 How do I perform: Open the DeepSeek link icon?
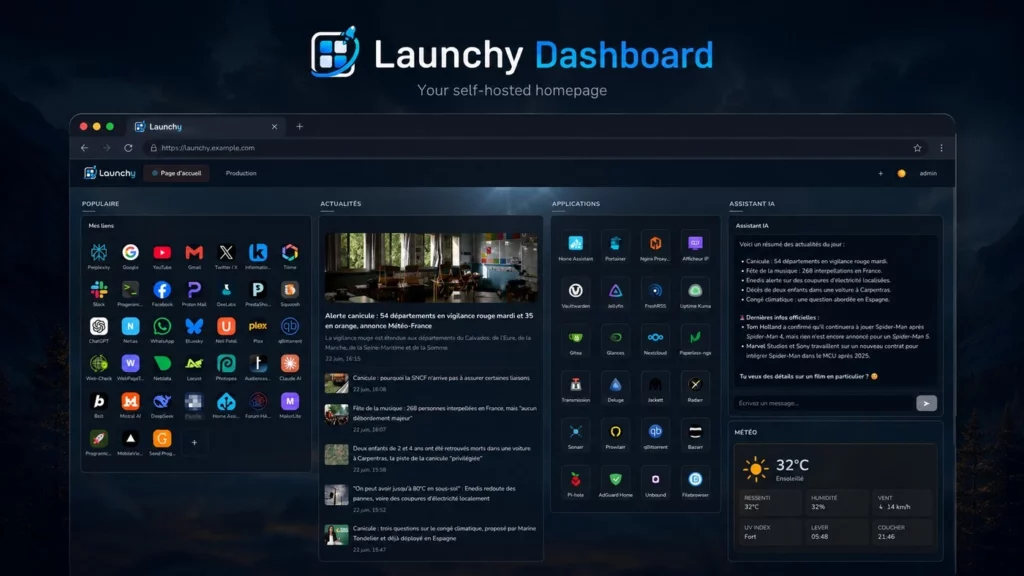coord(162,402)
